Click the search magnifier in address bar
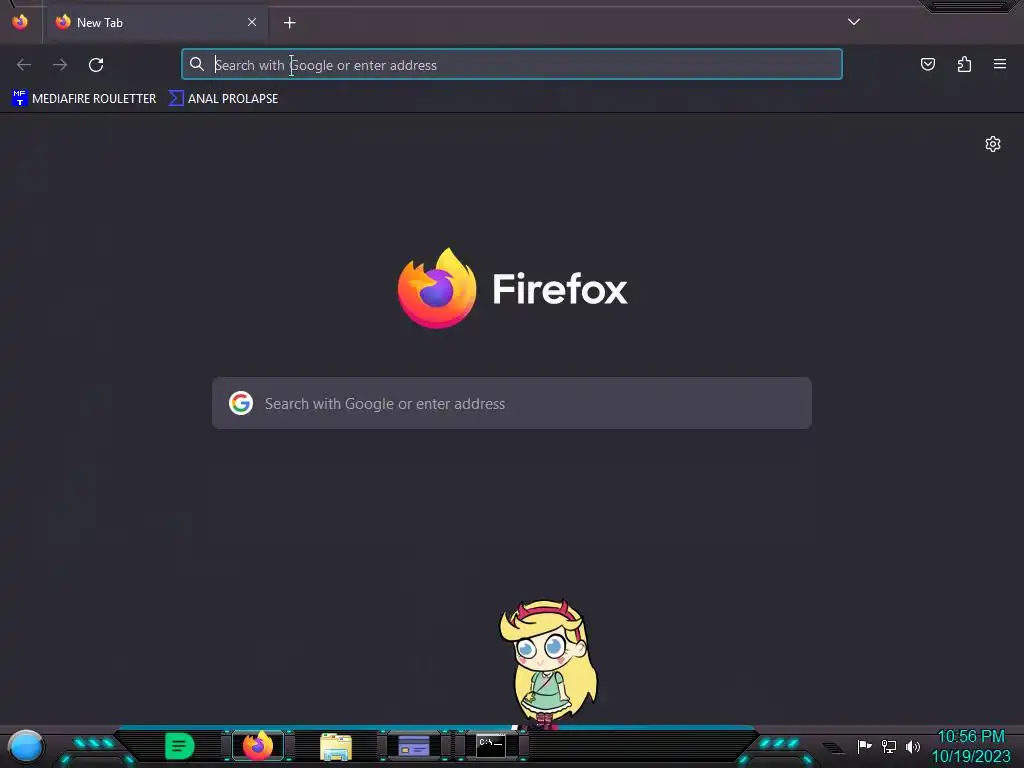This screenshot has height=768, width=1024. pyautogui.click(x=197, y=64)
